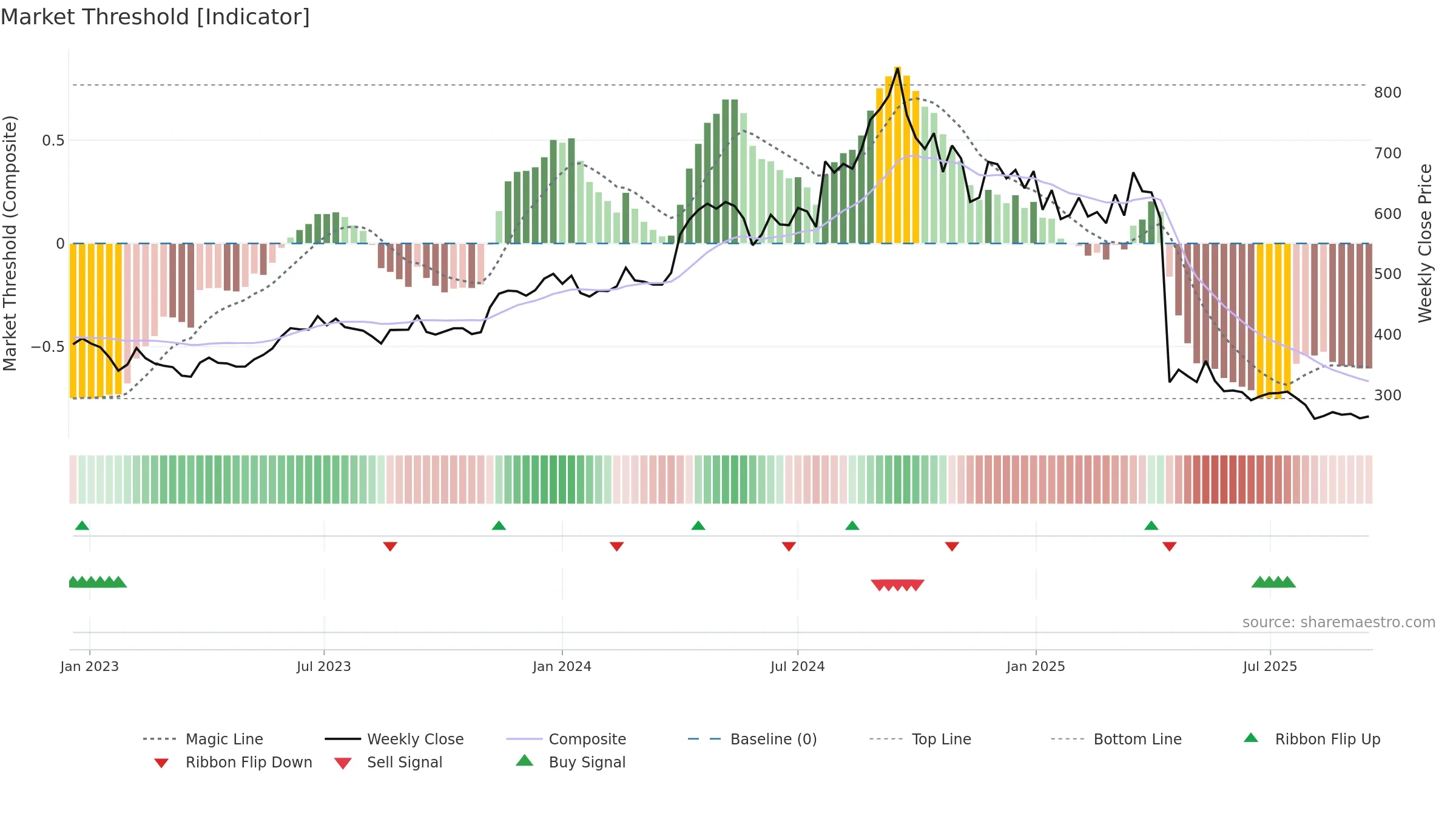The image size is (1456, 819).
Task: Click the Market Threshold [Indicator] chart title
Action: [x=155, y=17]
